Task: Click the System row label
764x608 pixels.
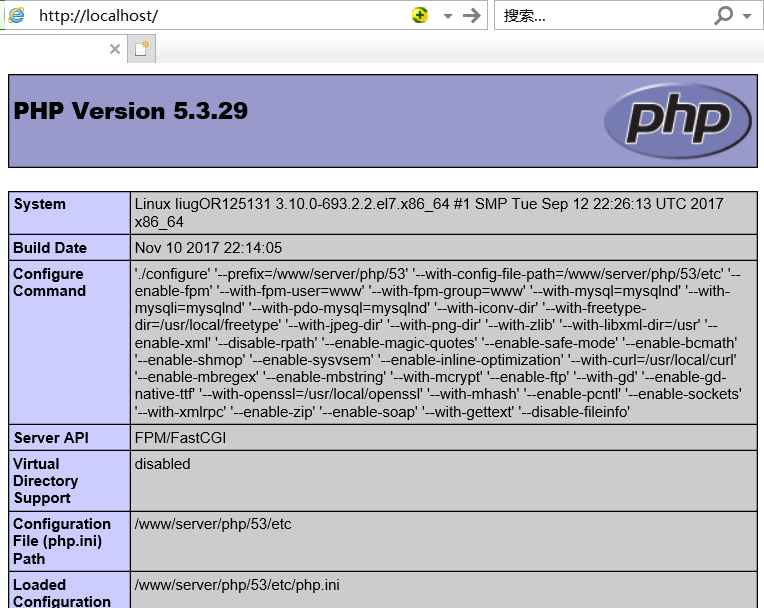Action: click(x=40, y=204)
